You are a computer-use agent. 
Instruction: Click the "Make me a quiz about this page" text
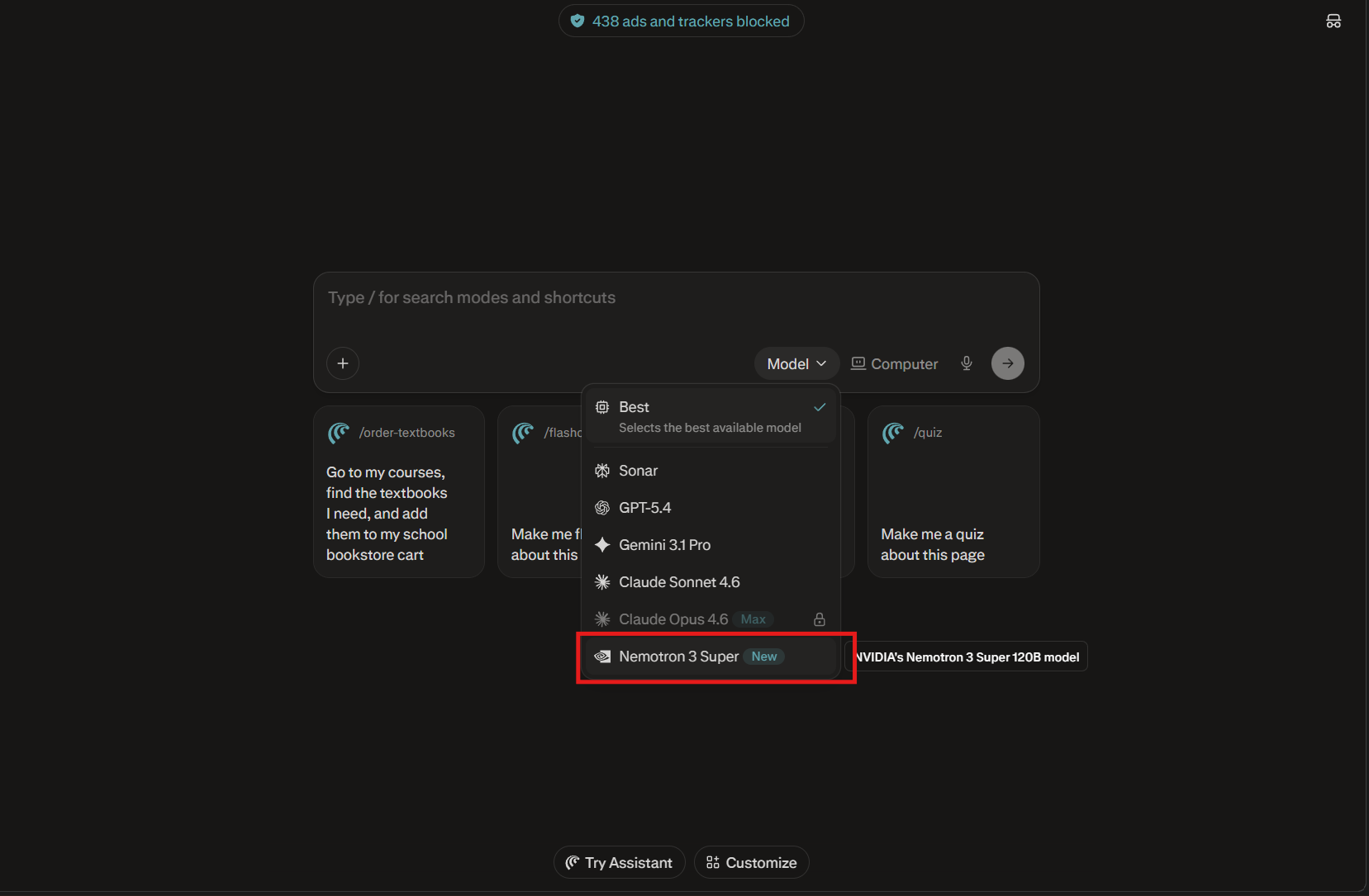tap(933, 545)
